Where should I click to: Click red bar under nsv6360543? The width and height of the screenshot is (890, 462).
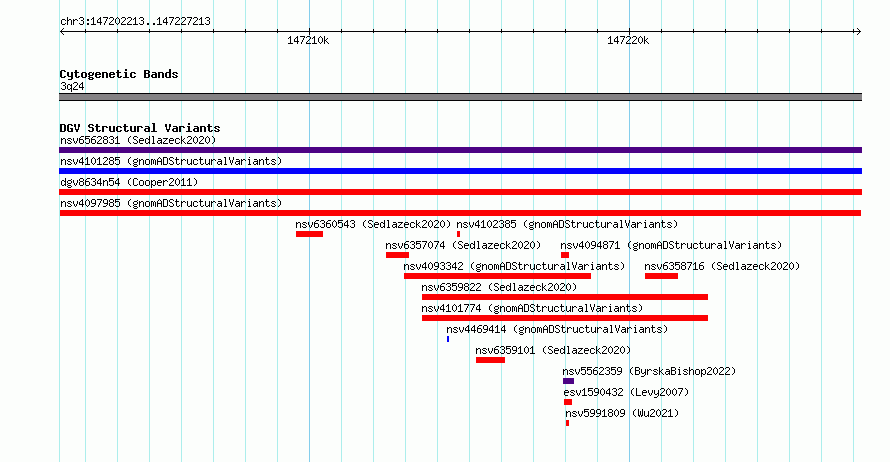click(x=309, y=234)
